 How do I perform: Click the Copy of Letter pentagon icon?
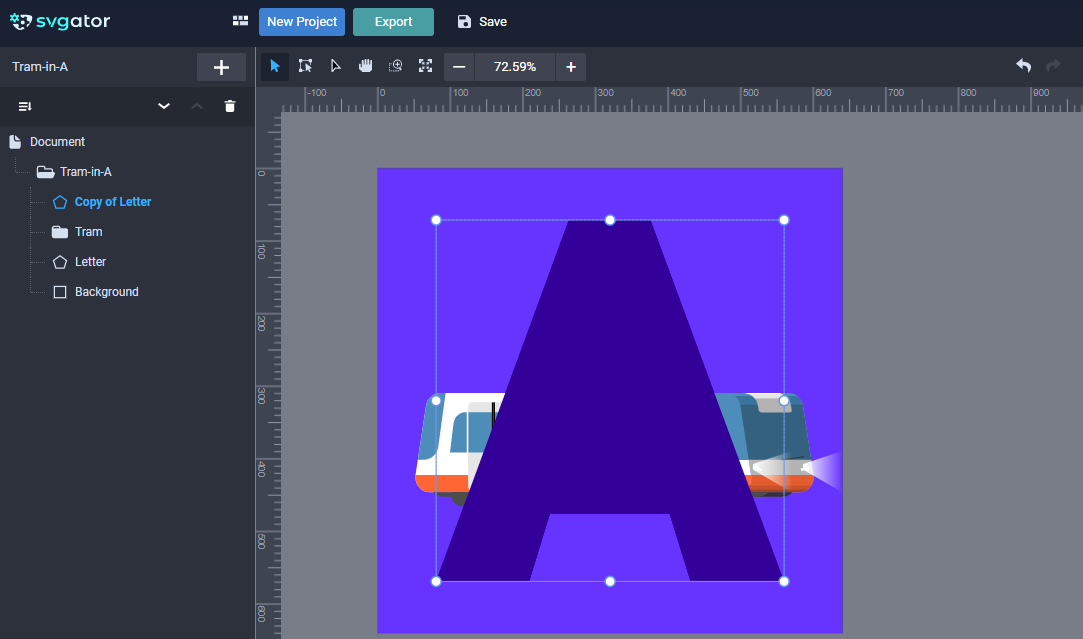point(60,202)
